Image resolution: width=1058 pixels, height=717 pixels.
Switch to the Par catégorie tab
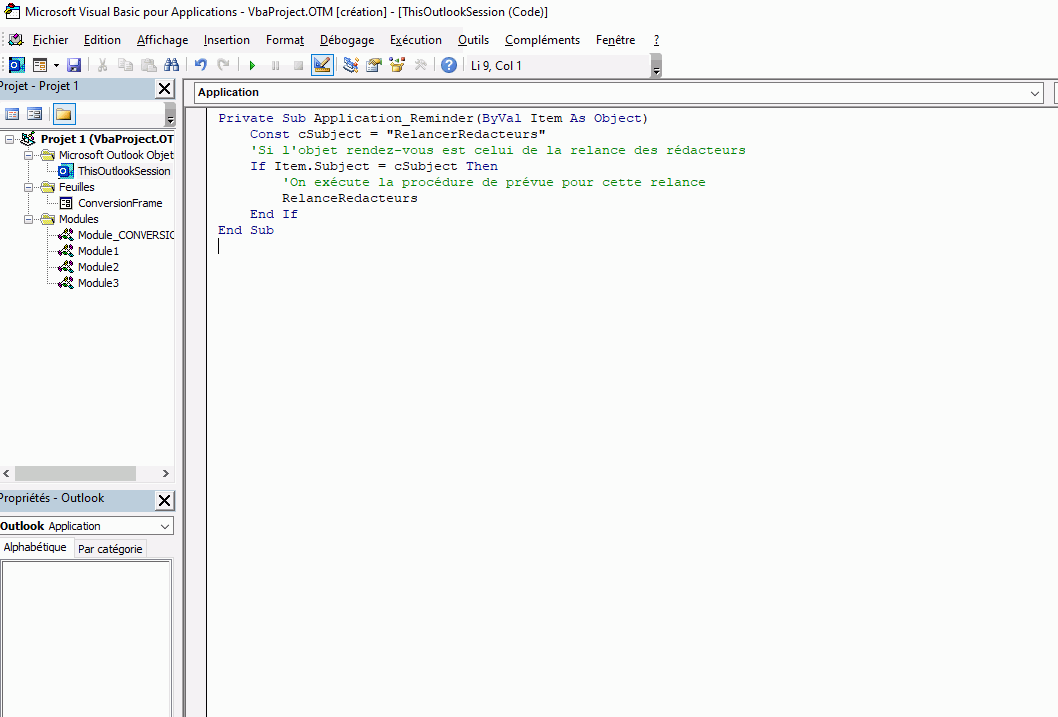click(x=110, y=549)
